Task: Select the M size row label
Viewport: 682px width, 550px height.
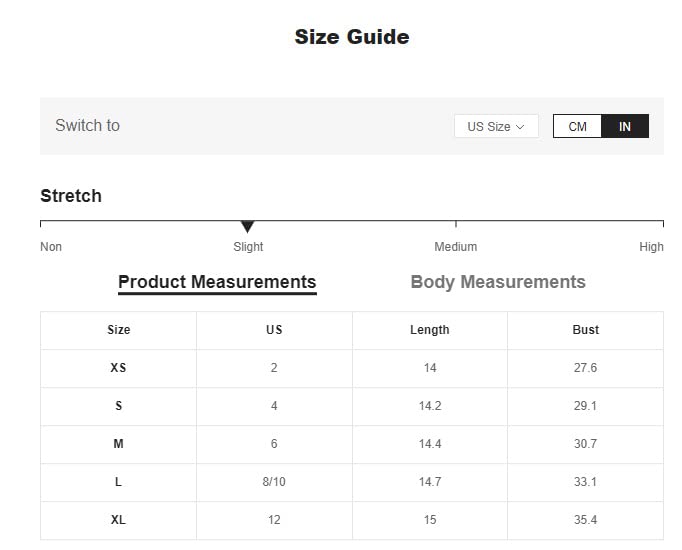Action: coord(118,444)
